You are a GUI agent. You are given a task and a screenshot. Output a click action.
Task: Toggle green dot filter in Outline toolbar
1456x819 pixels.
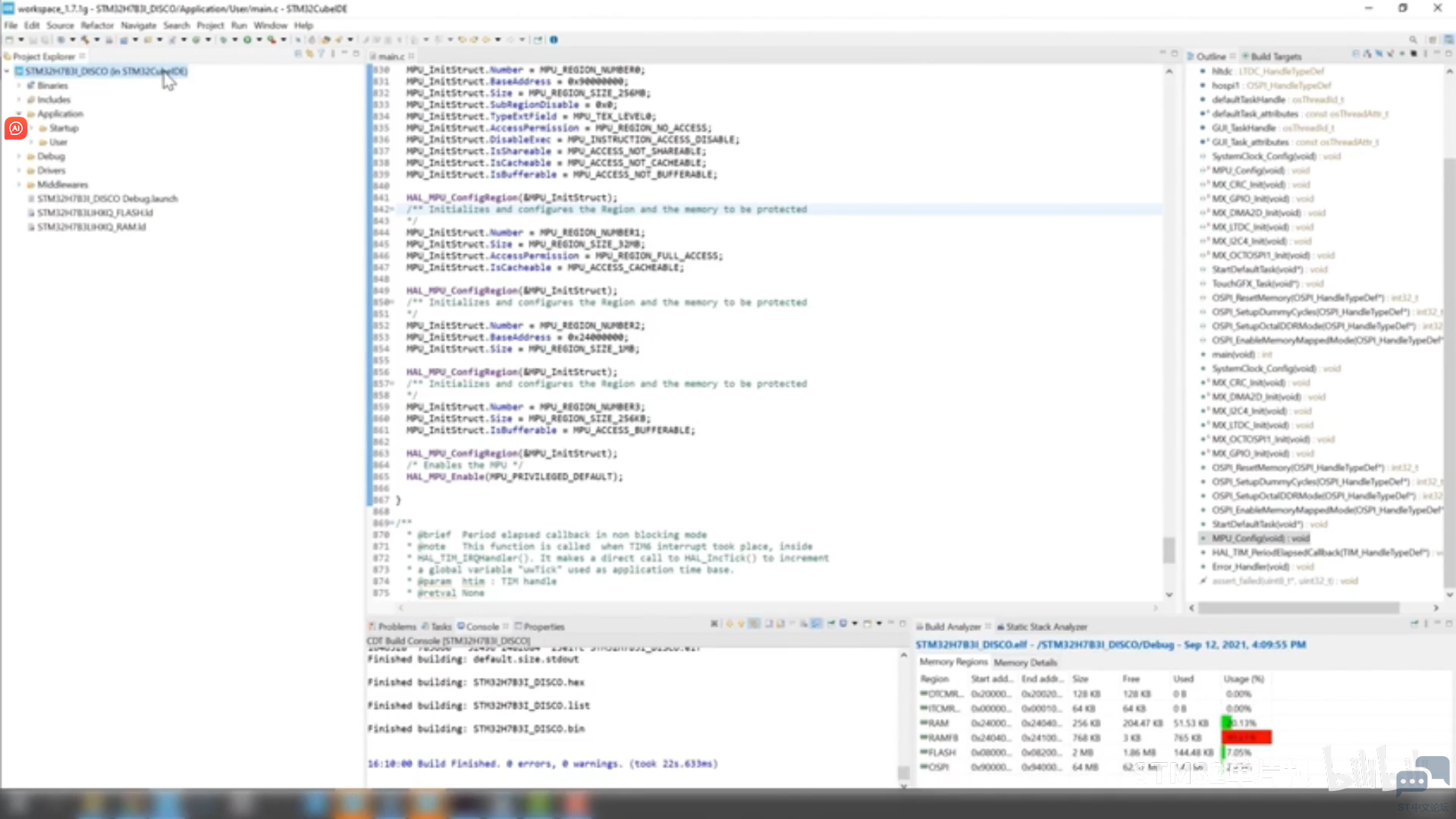coord(1401,54)
